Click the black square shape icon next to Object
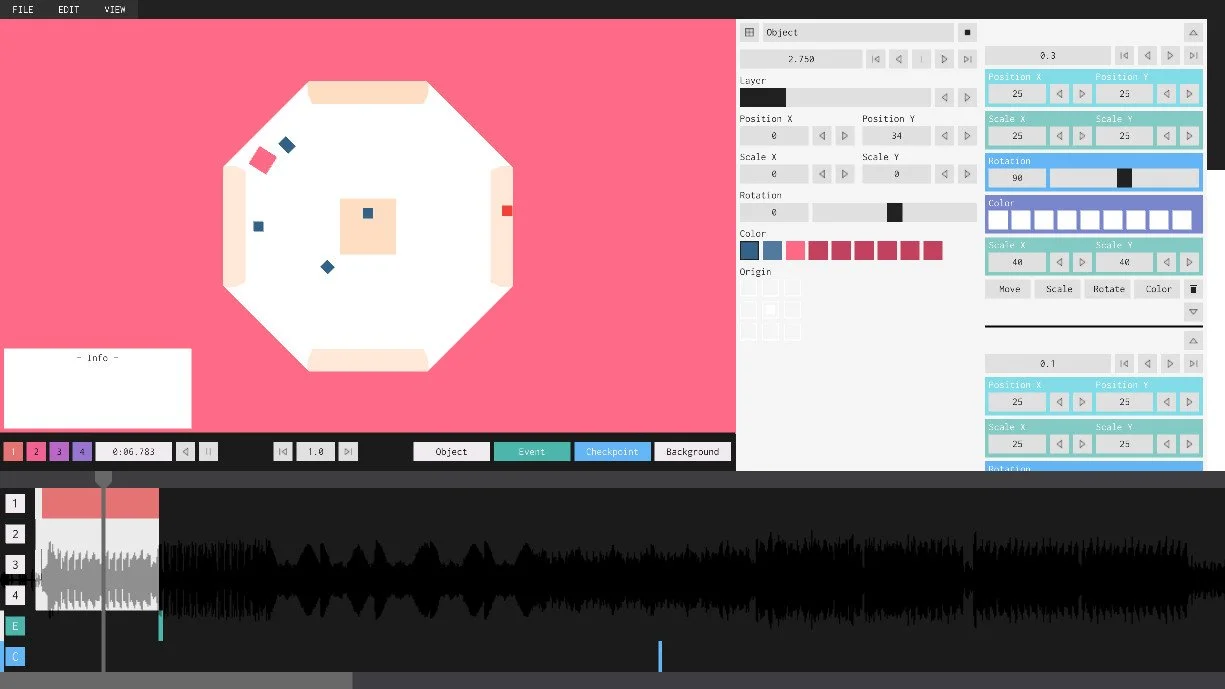Screen dimensions: 1225x689 pos(967,32)
